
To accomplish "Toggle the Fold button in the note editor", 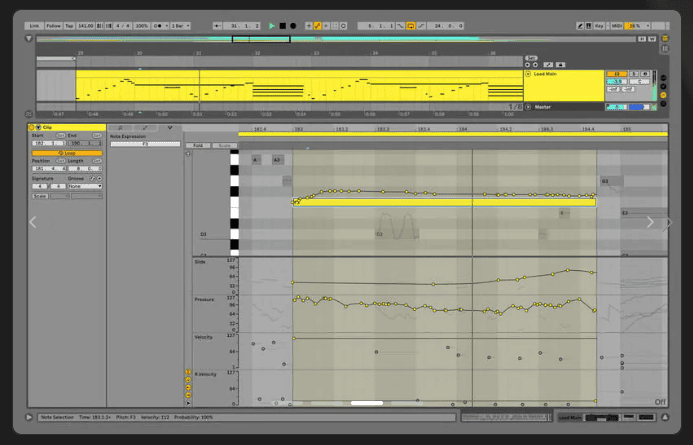I will pos(198,145).
